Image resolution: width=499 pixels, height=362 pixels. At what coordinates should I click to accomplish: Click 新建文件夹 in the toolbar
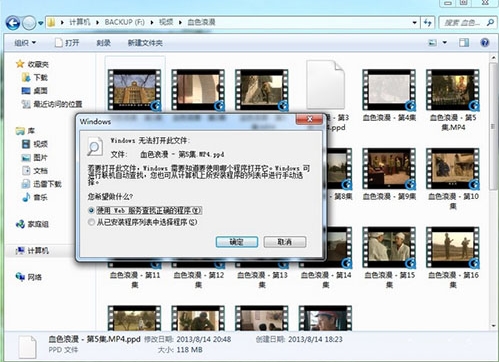[145, 43]
